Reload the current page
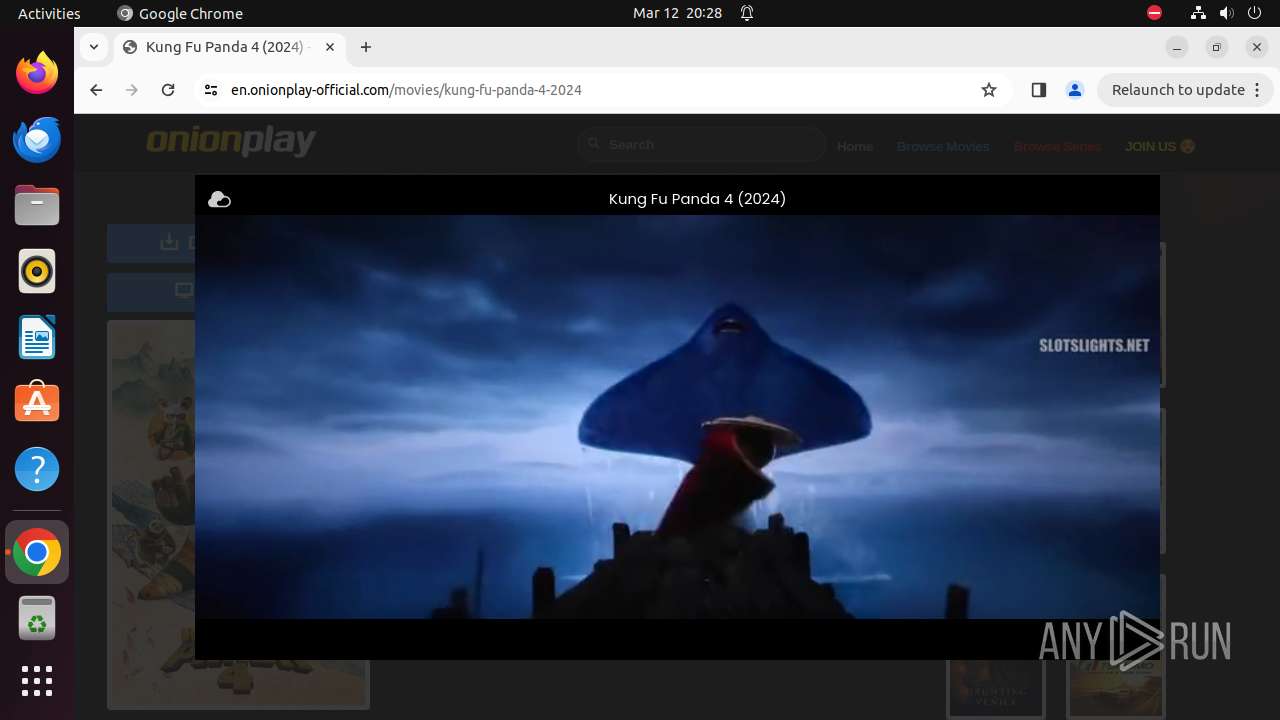Image resolution: width=1280 pixels, height=720 pixels. point(168,90)
